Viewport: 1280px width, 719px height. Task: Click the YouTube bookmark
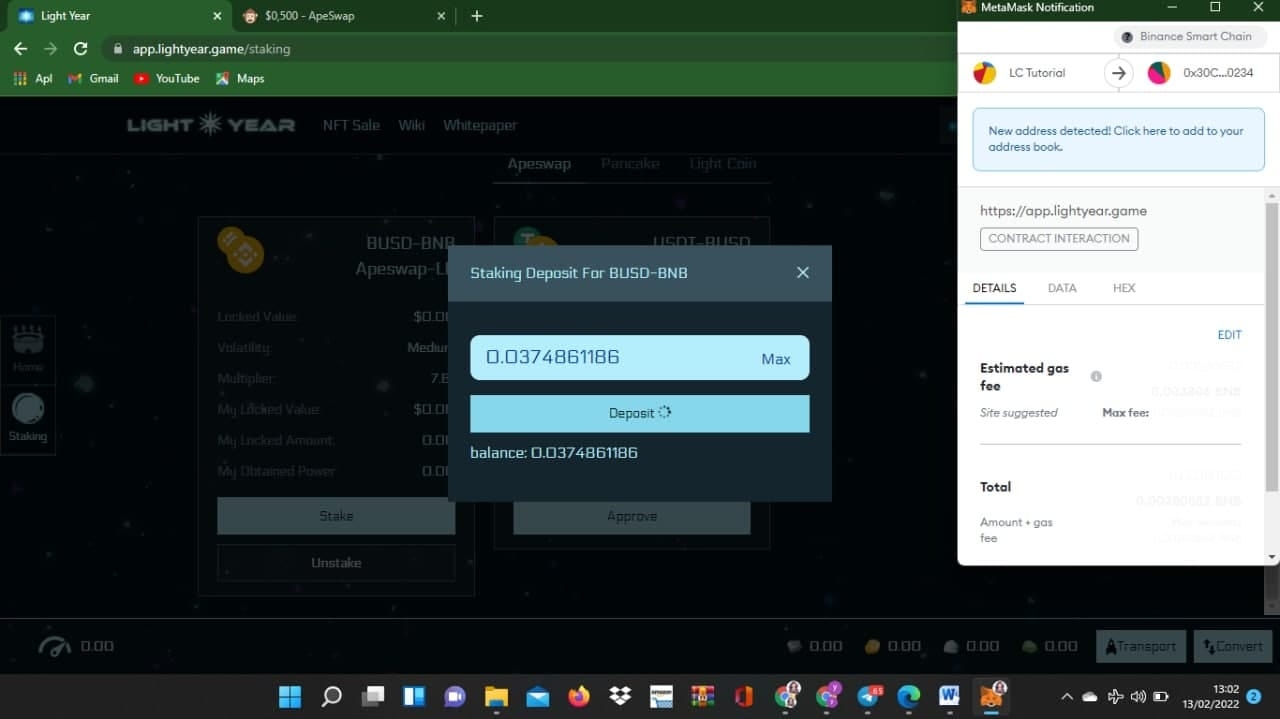pyautogui.click(x=167, y=78)
